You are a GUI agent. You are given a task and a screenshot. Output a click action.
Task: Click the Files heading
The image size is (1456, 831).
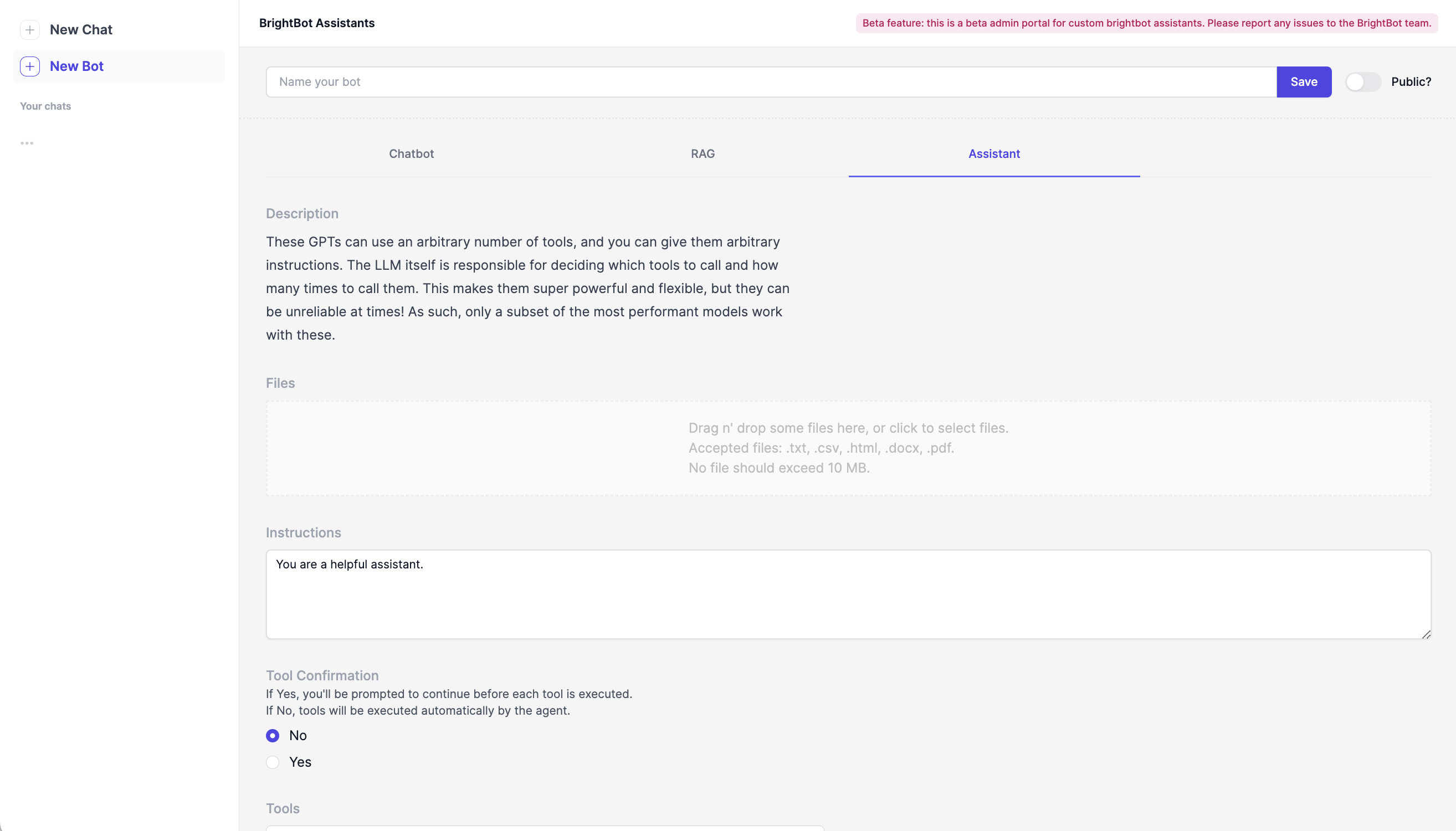point(280,383)
